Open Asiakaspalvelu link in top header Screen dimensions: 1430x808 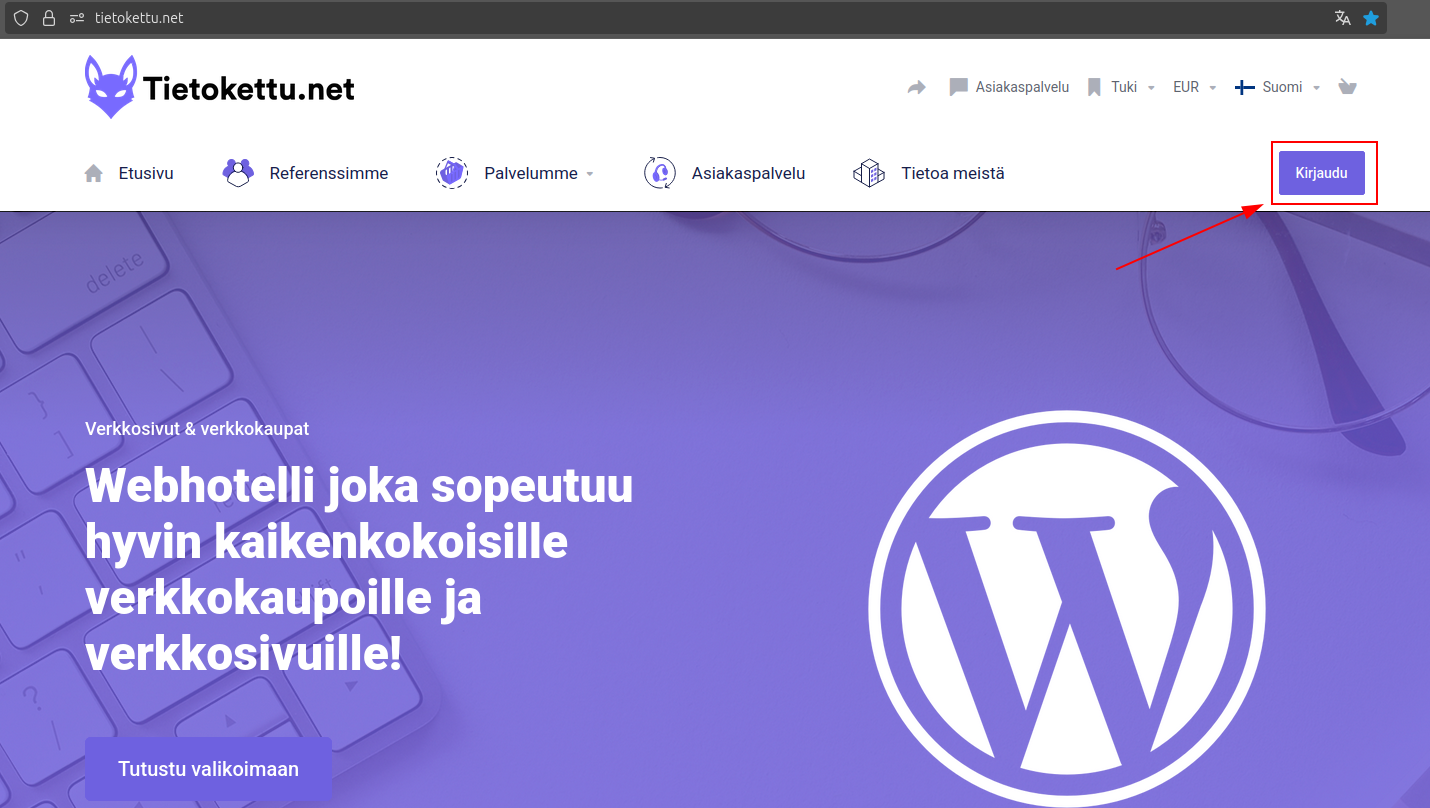tap(1021, 87)
